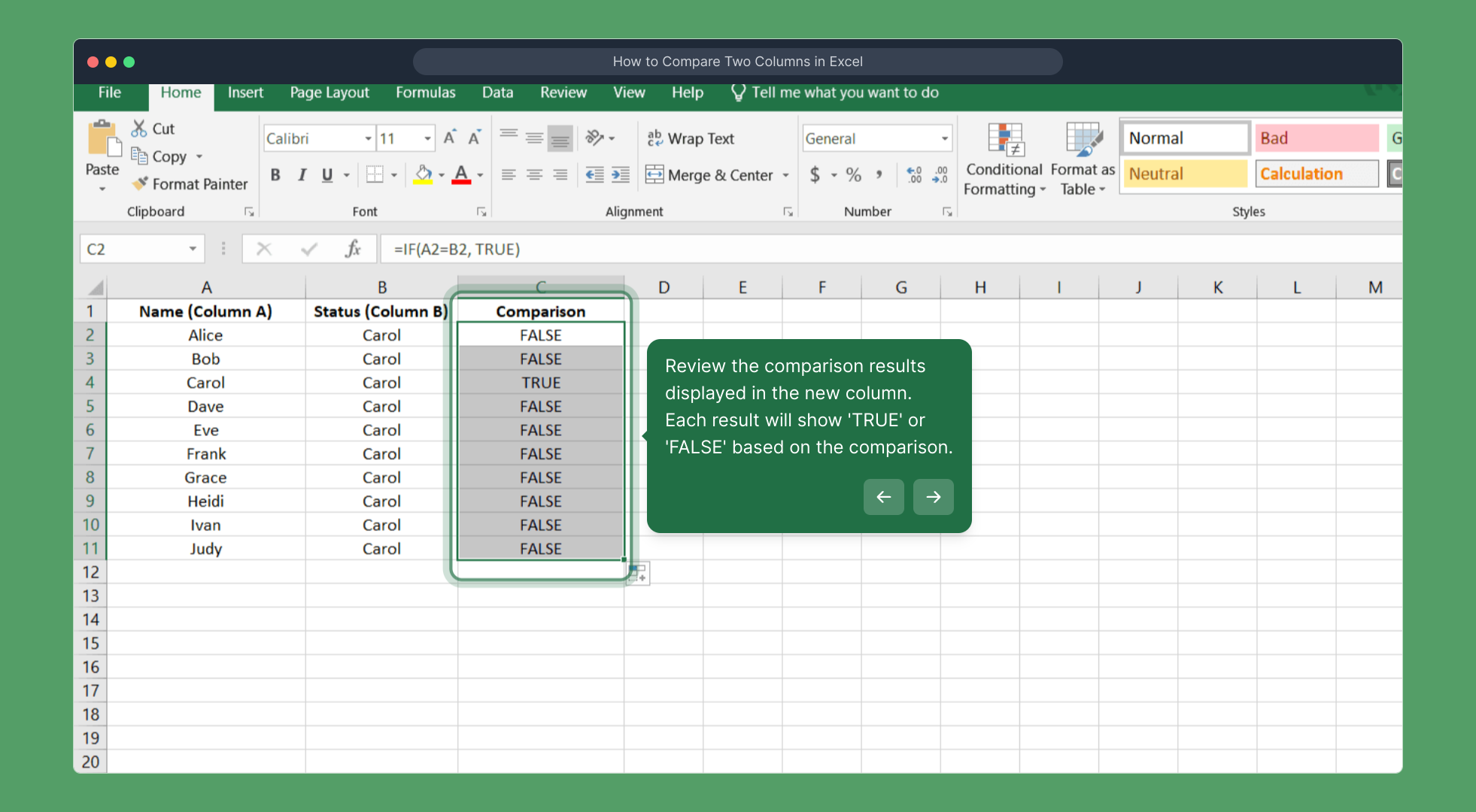Image resolution: width=1476 pixels, height=812 pixels.
Task: Open the font size dropdown
Action: (x=427, y=138)
